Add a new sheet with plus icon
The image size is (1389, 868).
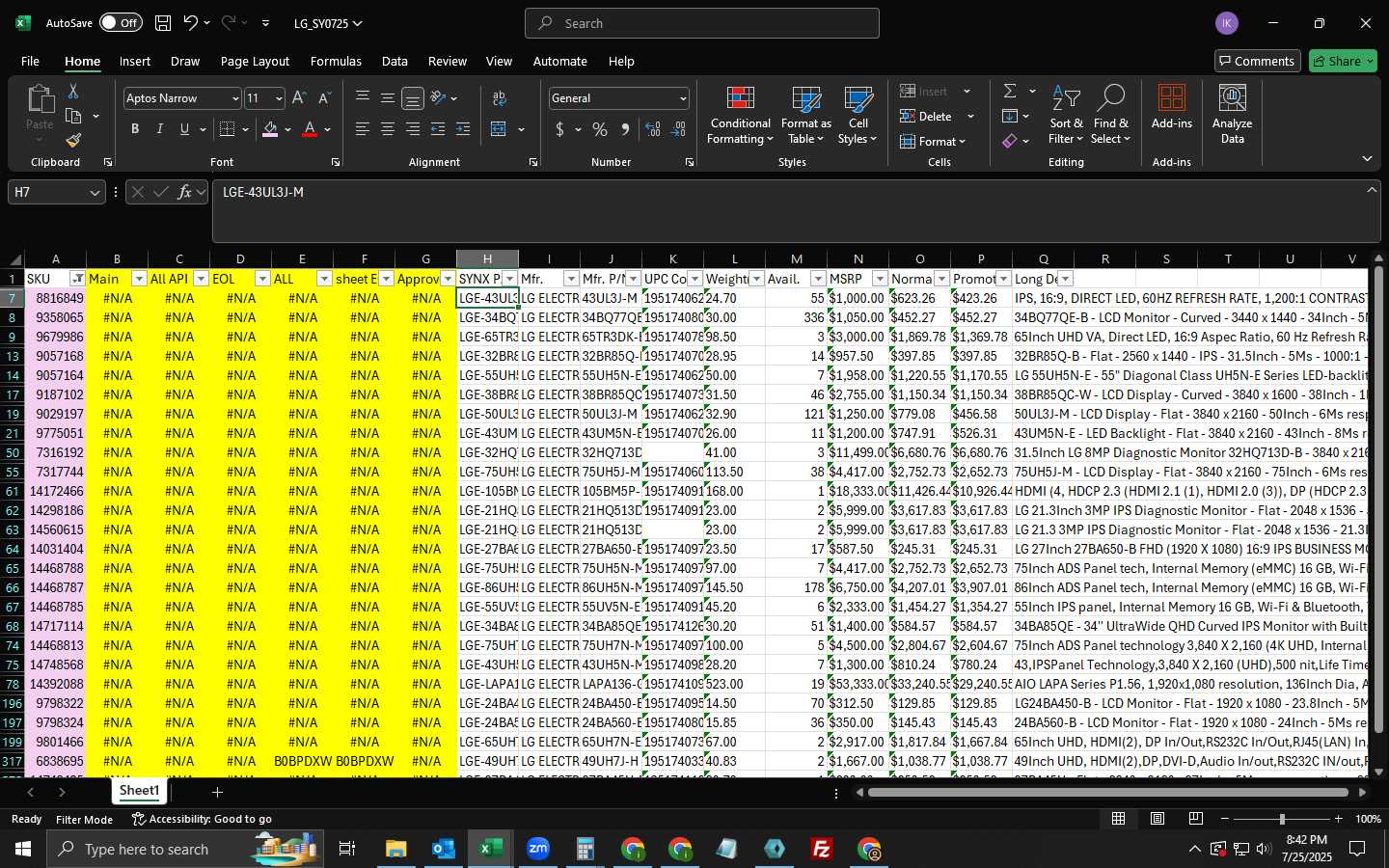[218, 792]
